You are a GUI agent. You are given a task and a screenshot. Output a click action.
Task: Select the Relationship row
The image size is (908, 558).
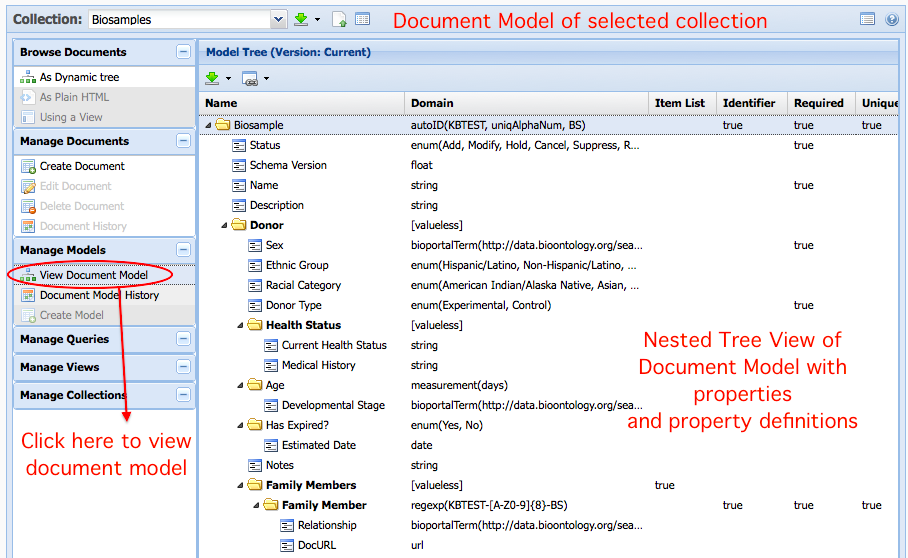click(x=549, y=525)
